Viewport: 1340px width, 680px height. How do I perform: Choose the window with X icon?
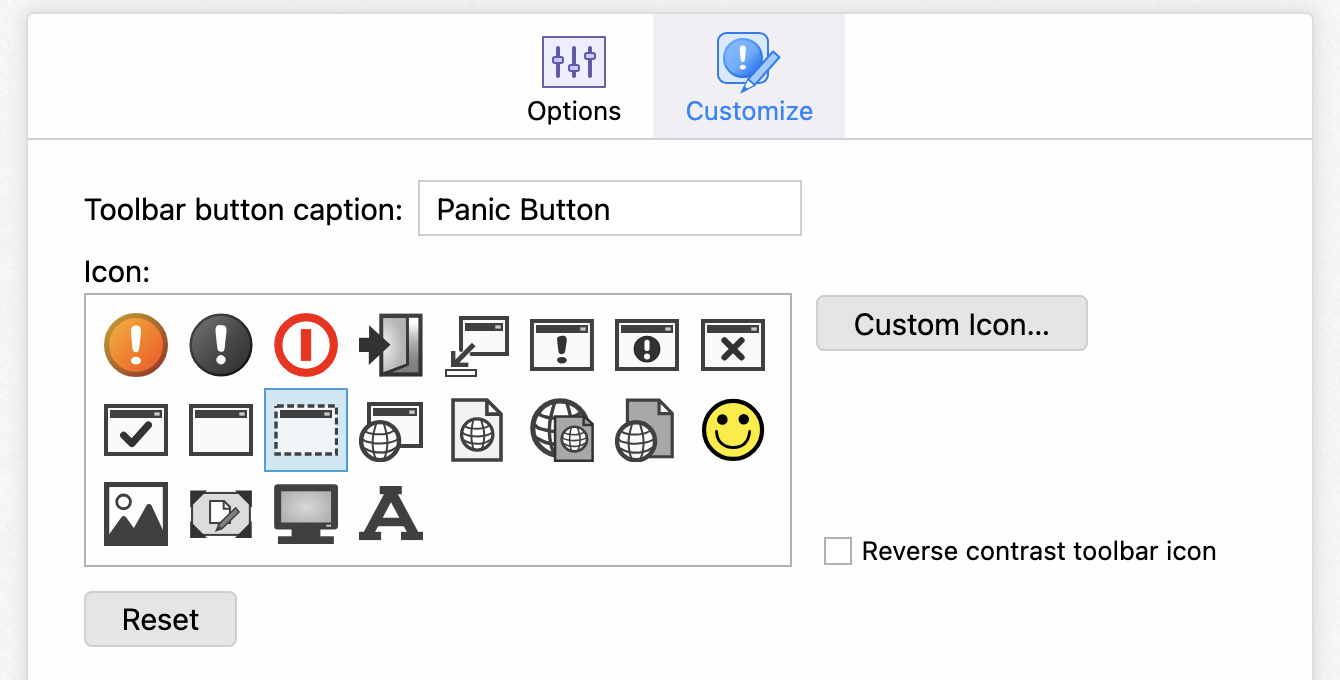[733, 344]
